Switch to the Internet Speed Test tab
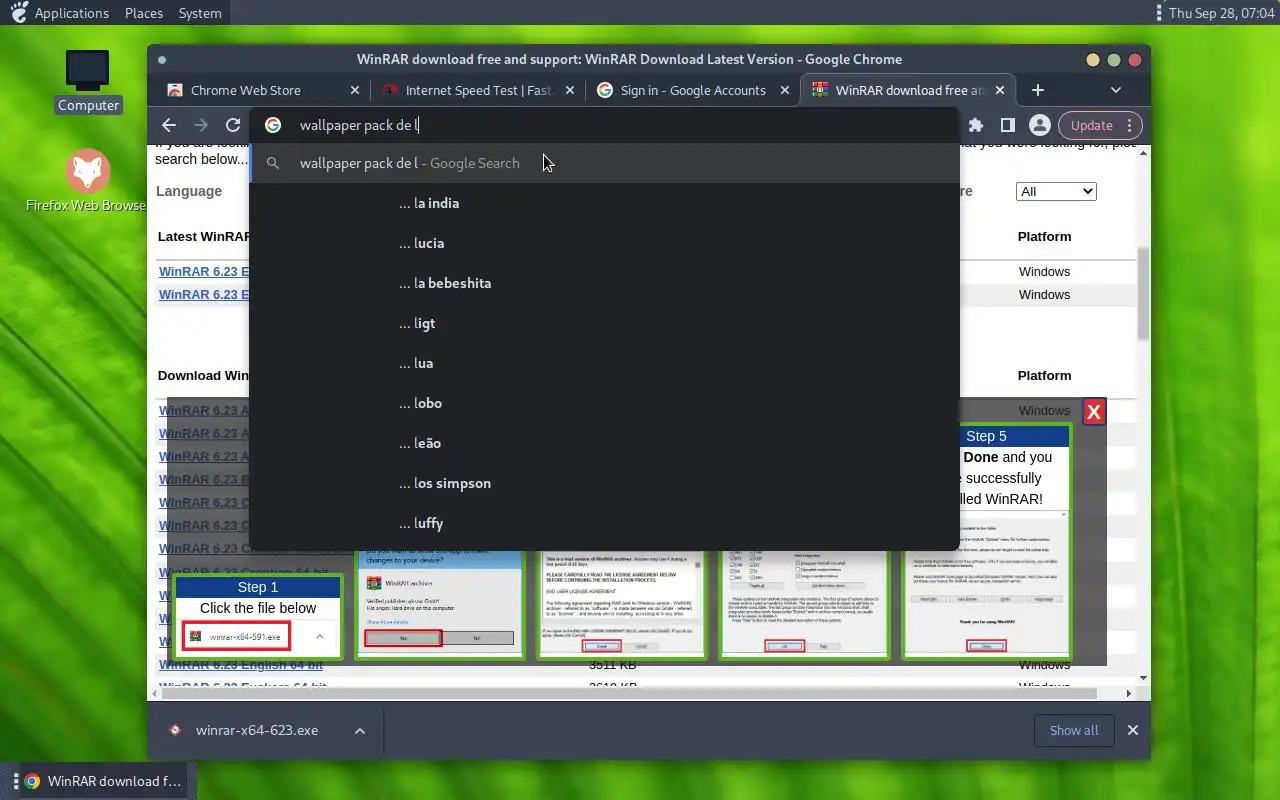The height and width of the screenshot is (800, 1280). coord(479,90)
